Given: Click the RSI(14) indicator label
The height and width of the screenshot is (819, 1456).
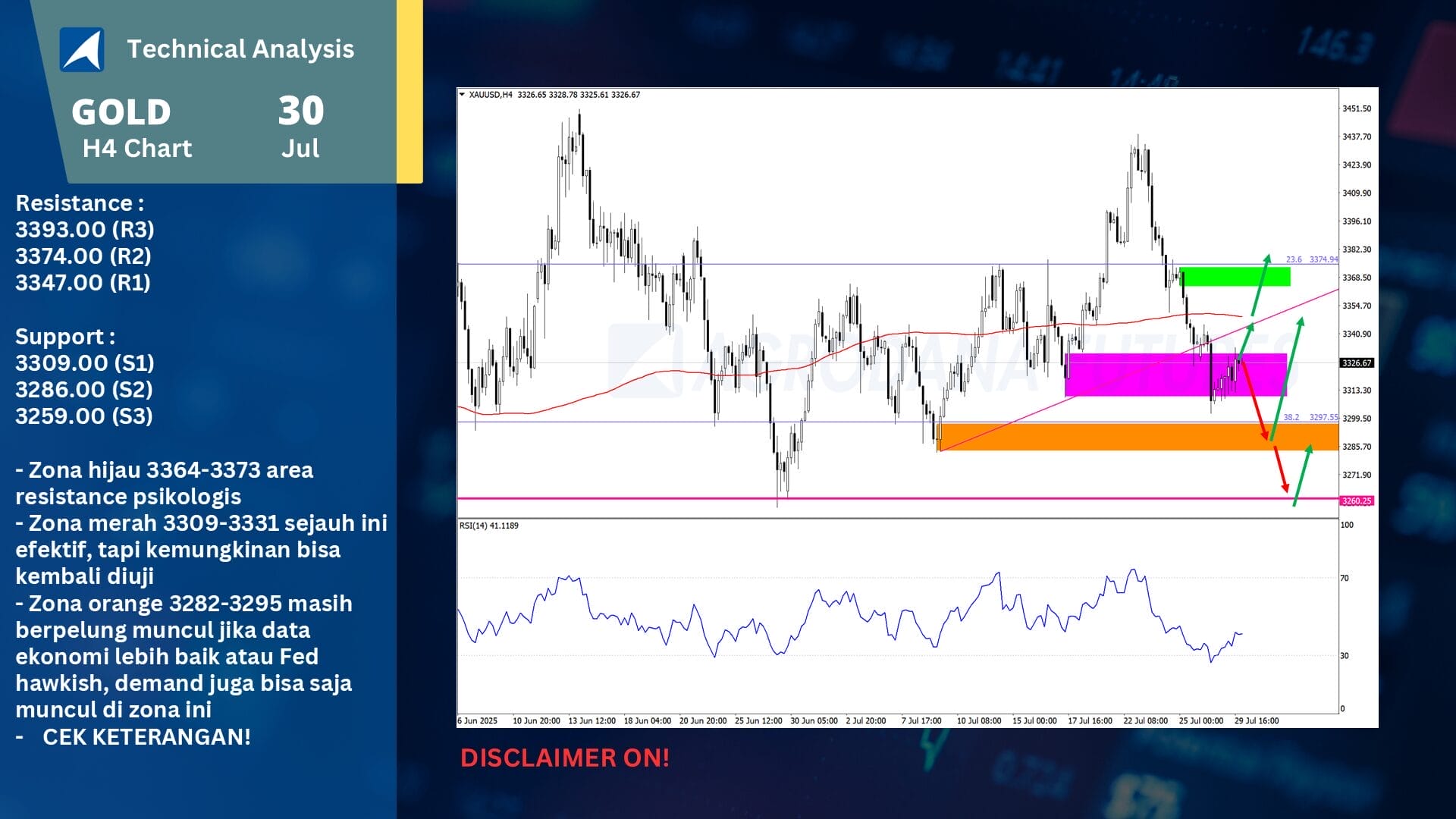Looking at the screenshot, I should [489, 526].
